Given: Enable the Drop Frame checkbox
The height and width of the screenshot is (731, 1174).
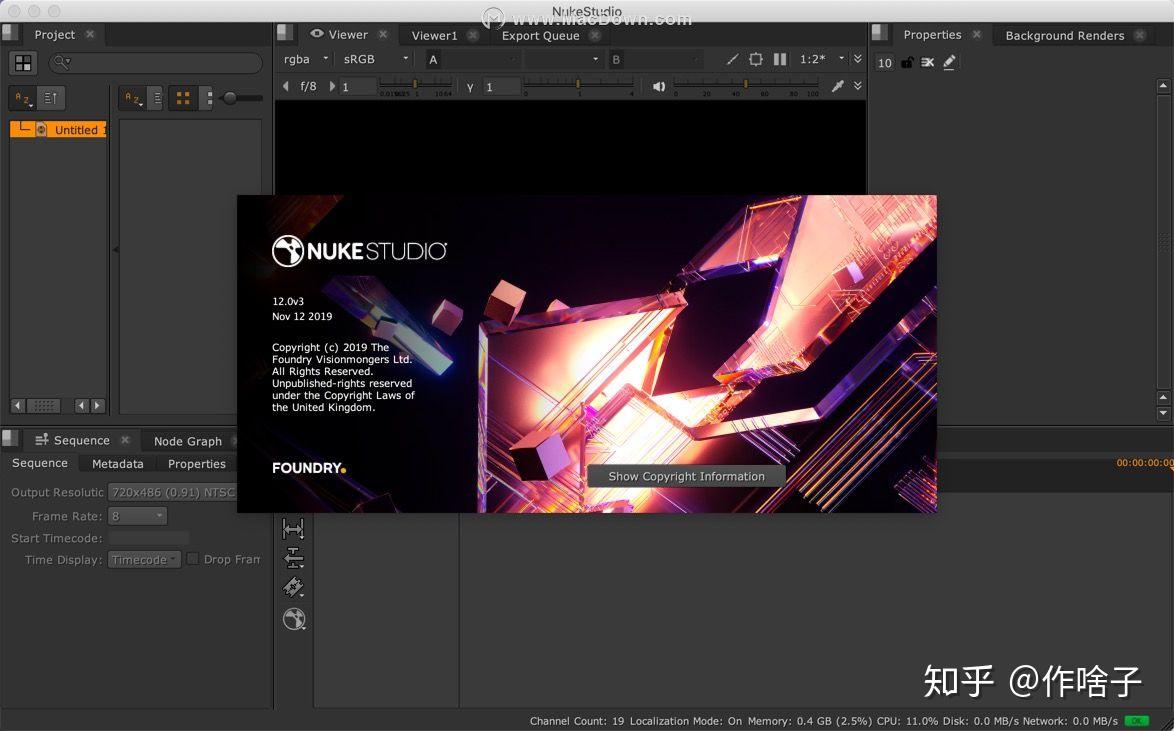Looking at the screenshot, I should (192, 559).
